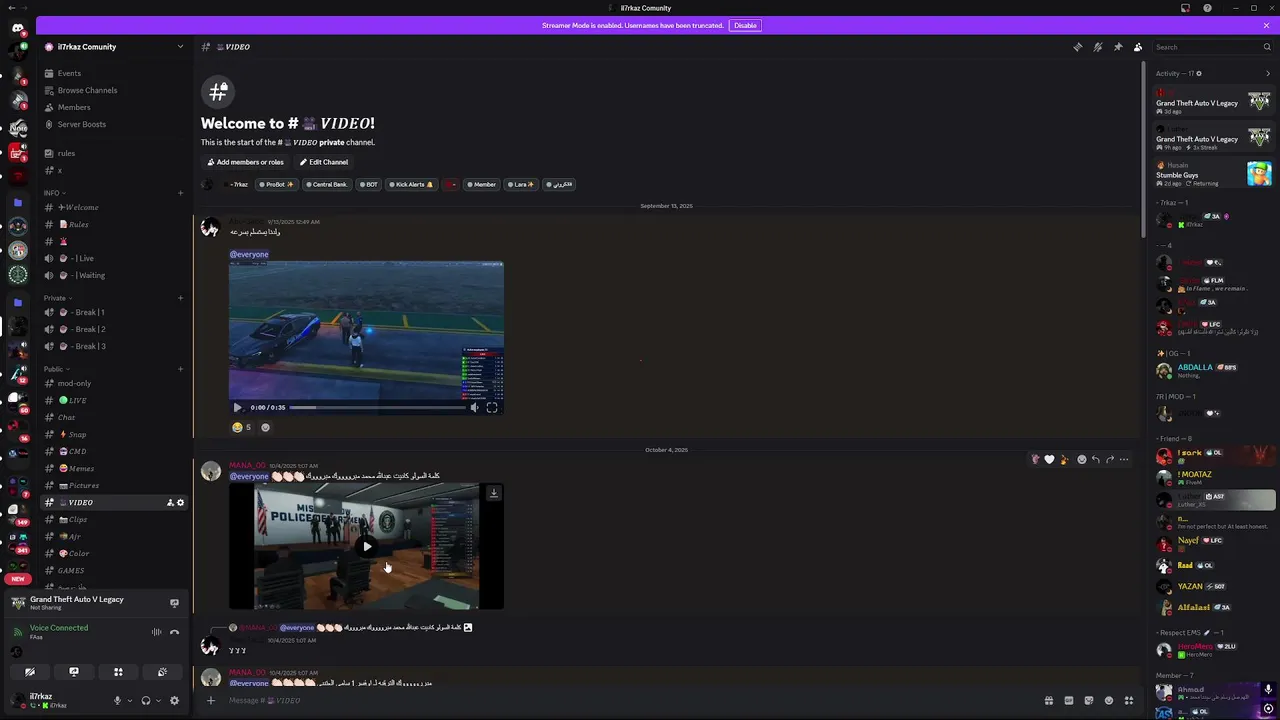Open headphone output options arrow
This screenshot has width=1280, height=720.
(x=158, y=700)
